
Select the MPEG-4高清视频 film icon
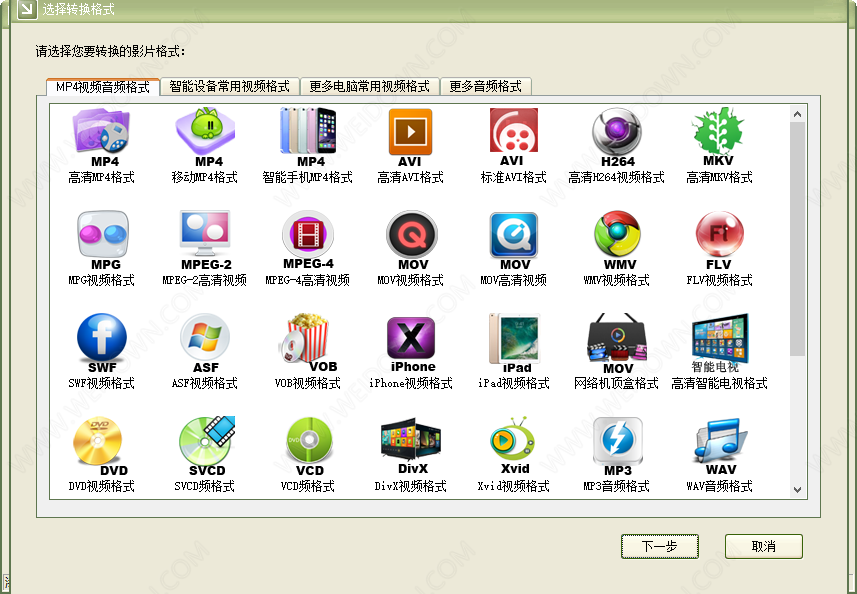click(308, 233)
